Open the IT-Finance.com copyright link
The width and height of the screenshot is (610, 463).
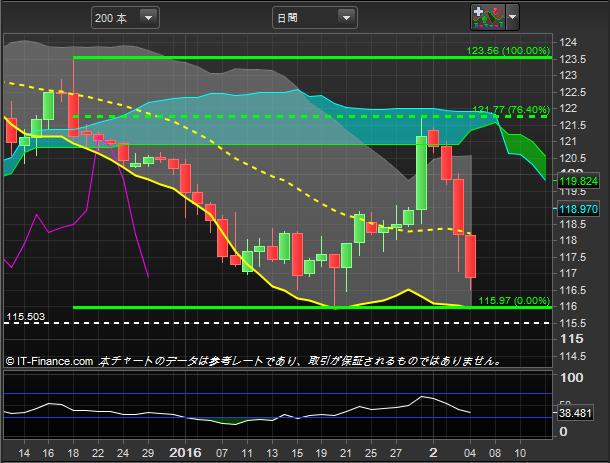tap(49, 361)
